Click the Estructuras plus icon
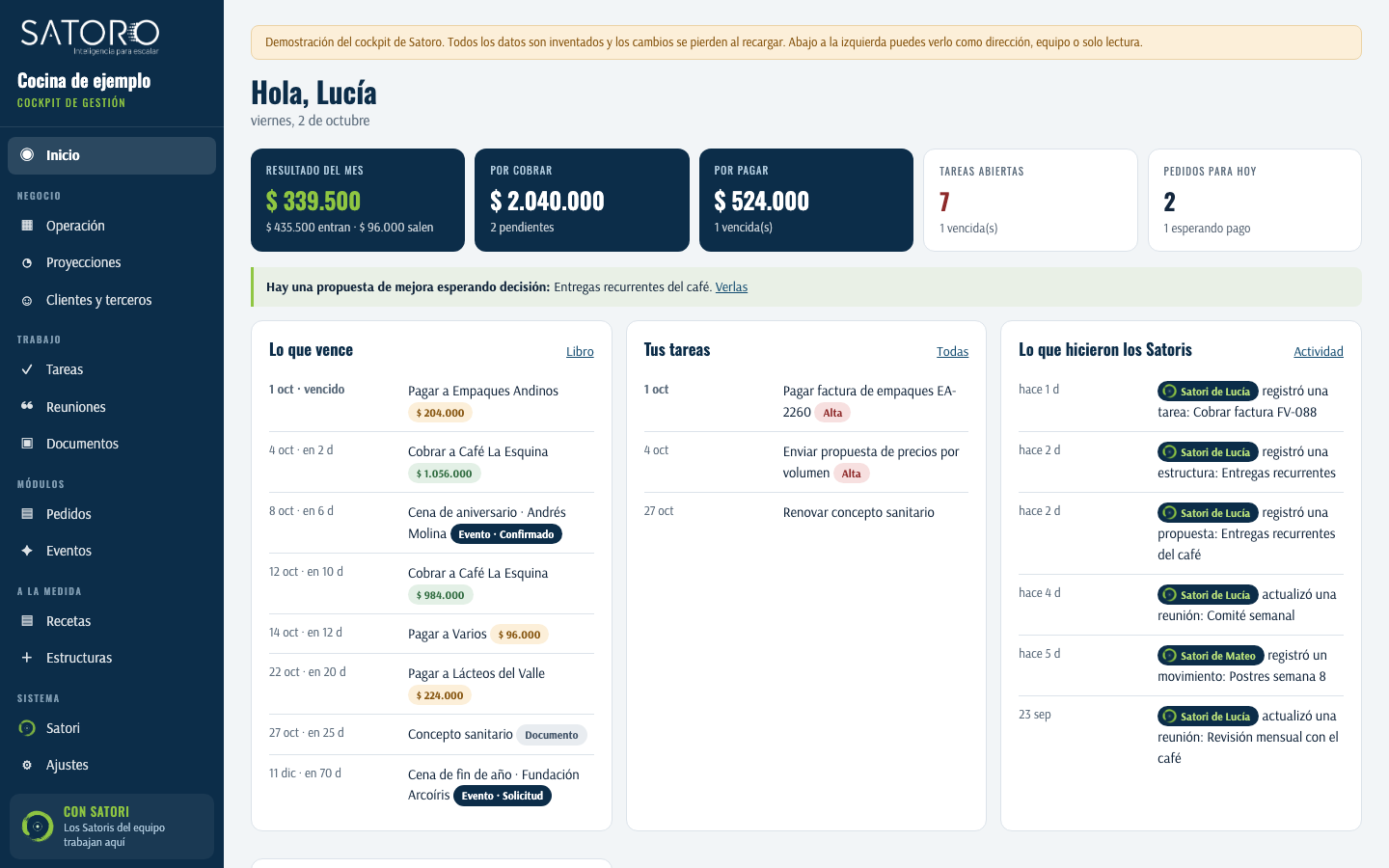Image resolution: width=1389 pixels, height=868 pixels. 27,658
